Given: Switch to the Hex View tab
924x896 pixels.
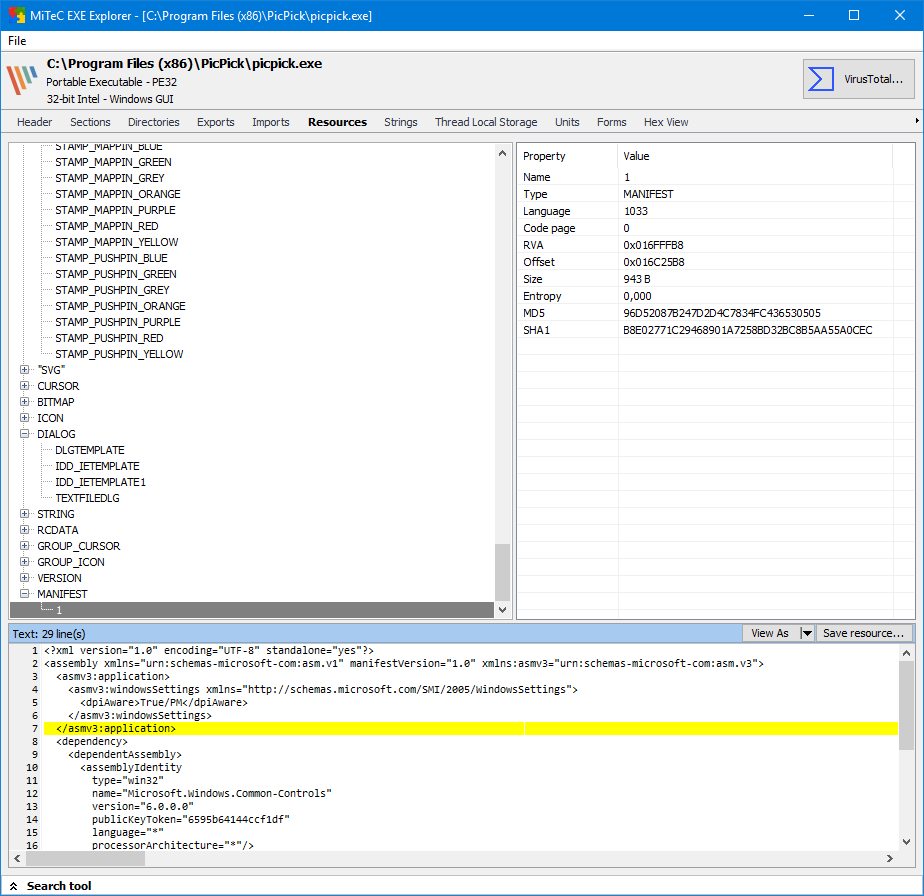Looking at the screenshot, I should coord(666,122).
